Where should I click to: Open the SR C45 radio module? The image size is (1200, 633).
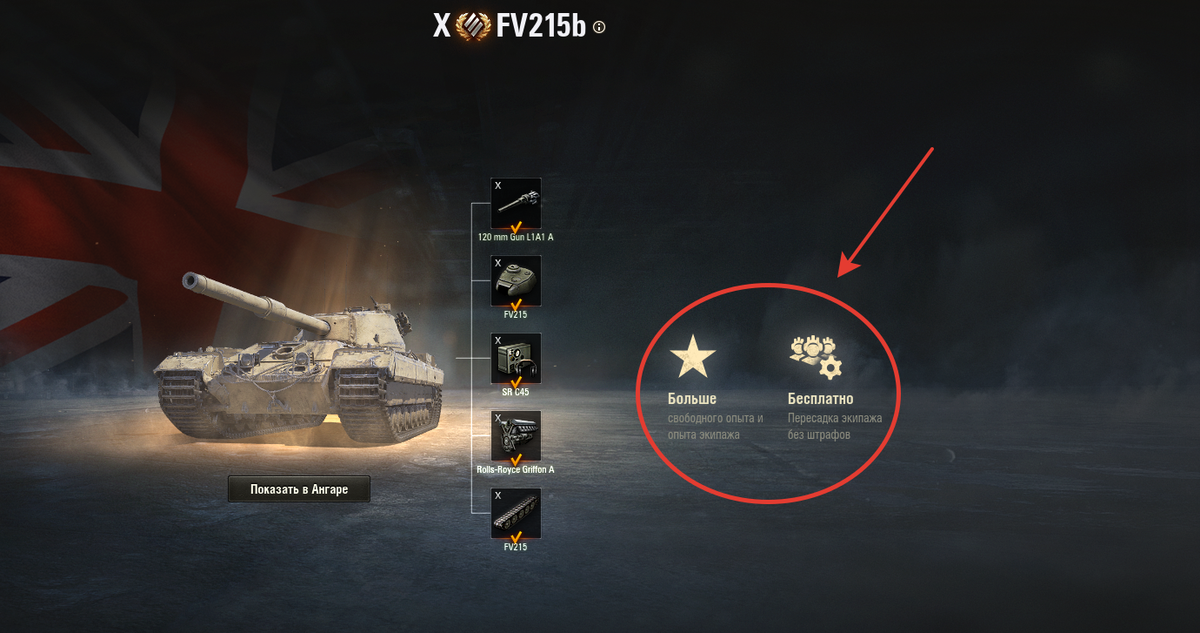[x=516, y=358]
